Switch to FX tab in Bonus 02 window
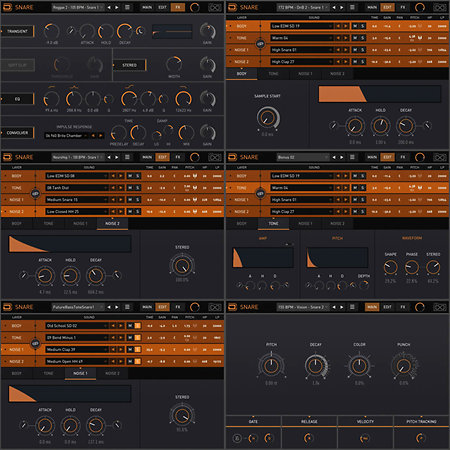This screenshot has width=450, height=450. [403, 157]
